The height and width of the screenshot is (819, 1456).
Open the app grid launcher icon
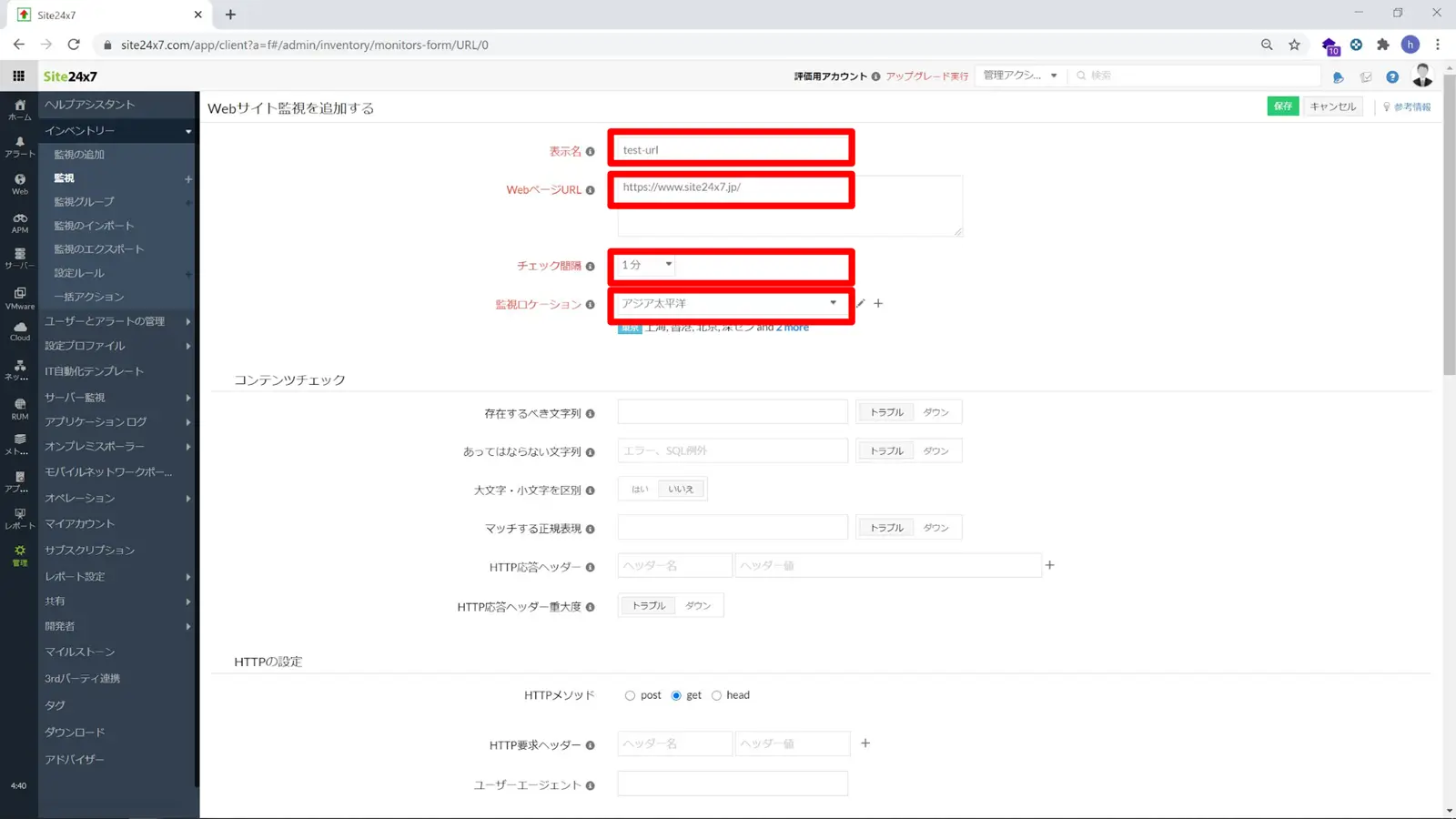[18, 76]
